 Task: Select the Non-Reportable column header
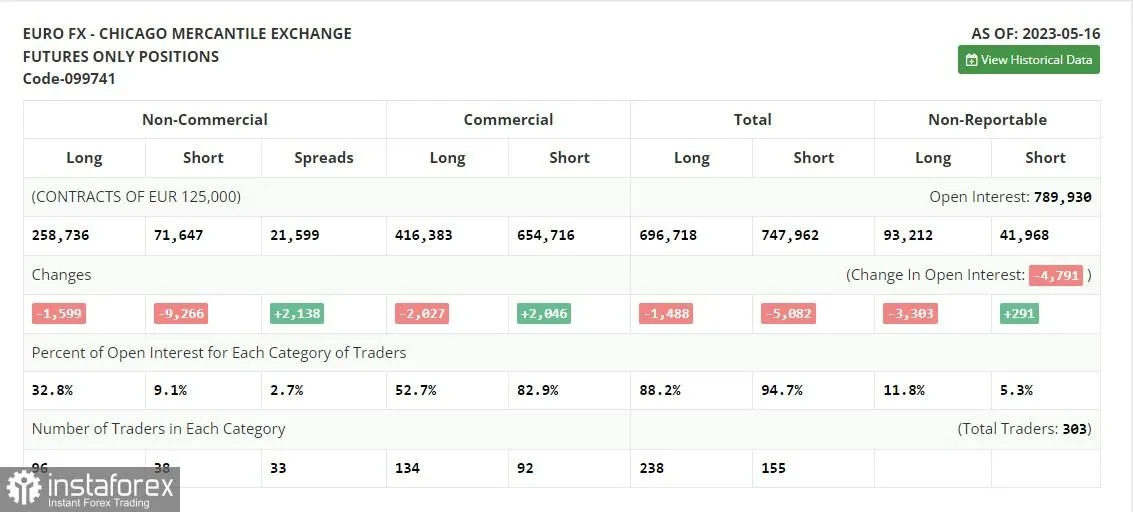[987, 119]
